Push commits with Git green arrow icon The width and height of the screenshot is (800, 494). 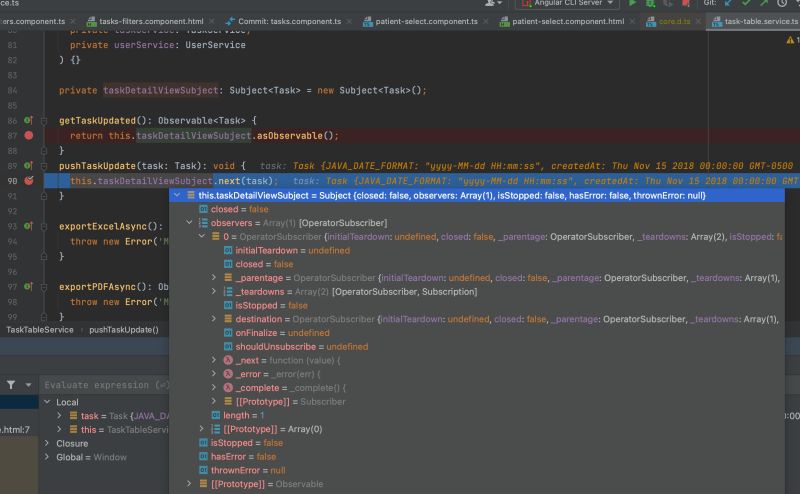point(764,3)
